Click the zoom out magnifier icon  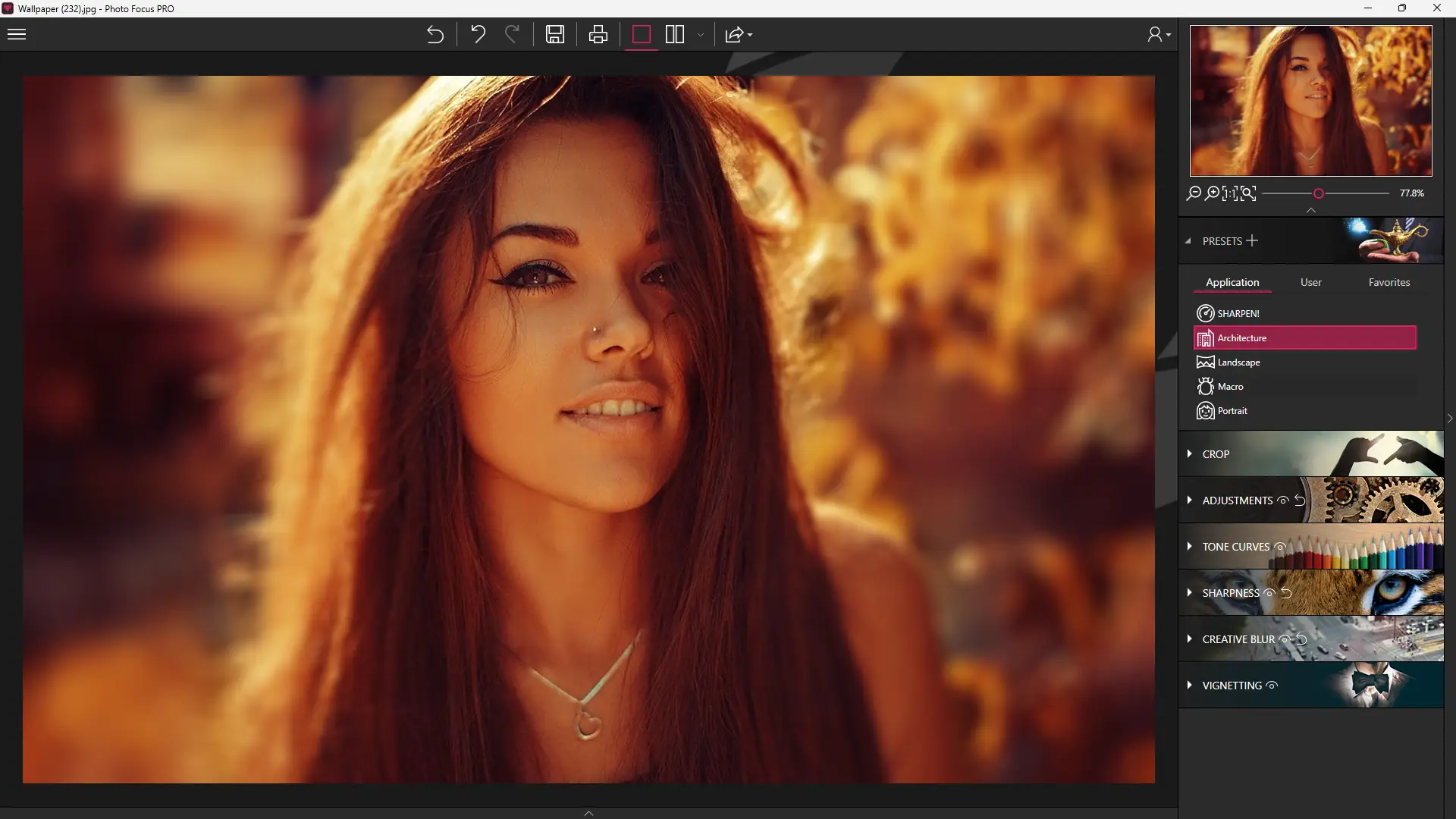[x=1194, y=193]
